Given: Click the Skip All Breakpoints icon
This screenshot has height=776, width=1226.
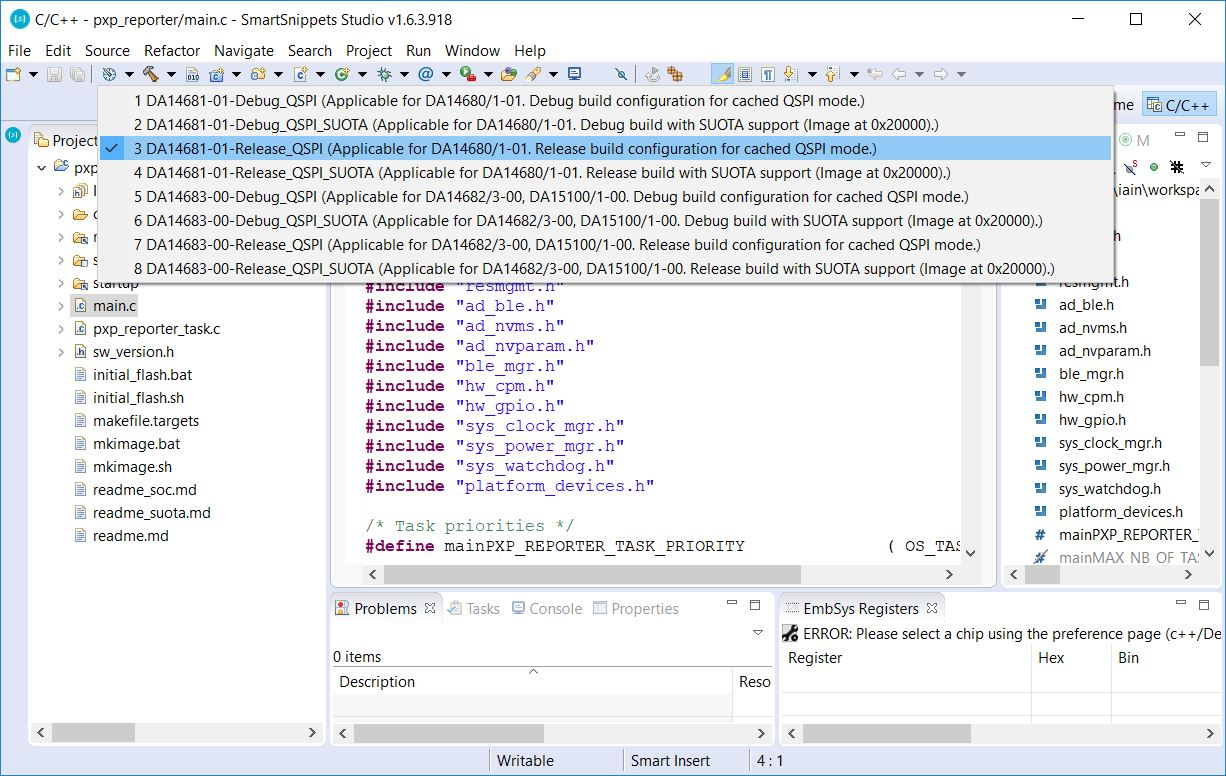Looking at the screenshot, I should (x=621, y=74).
